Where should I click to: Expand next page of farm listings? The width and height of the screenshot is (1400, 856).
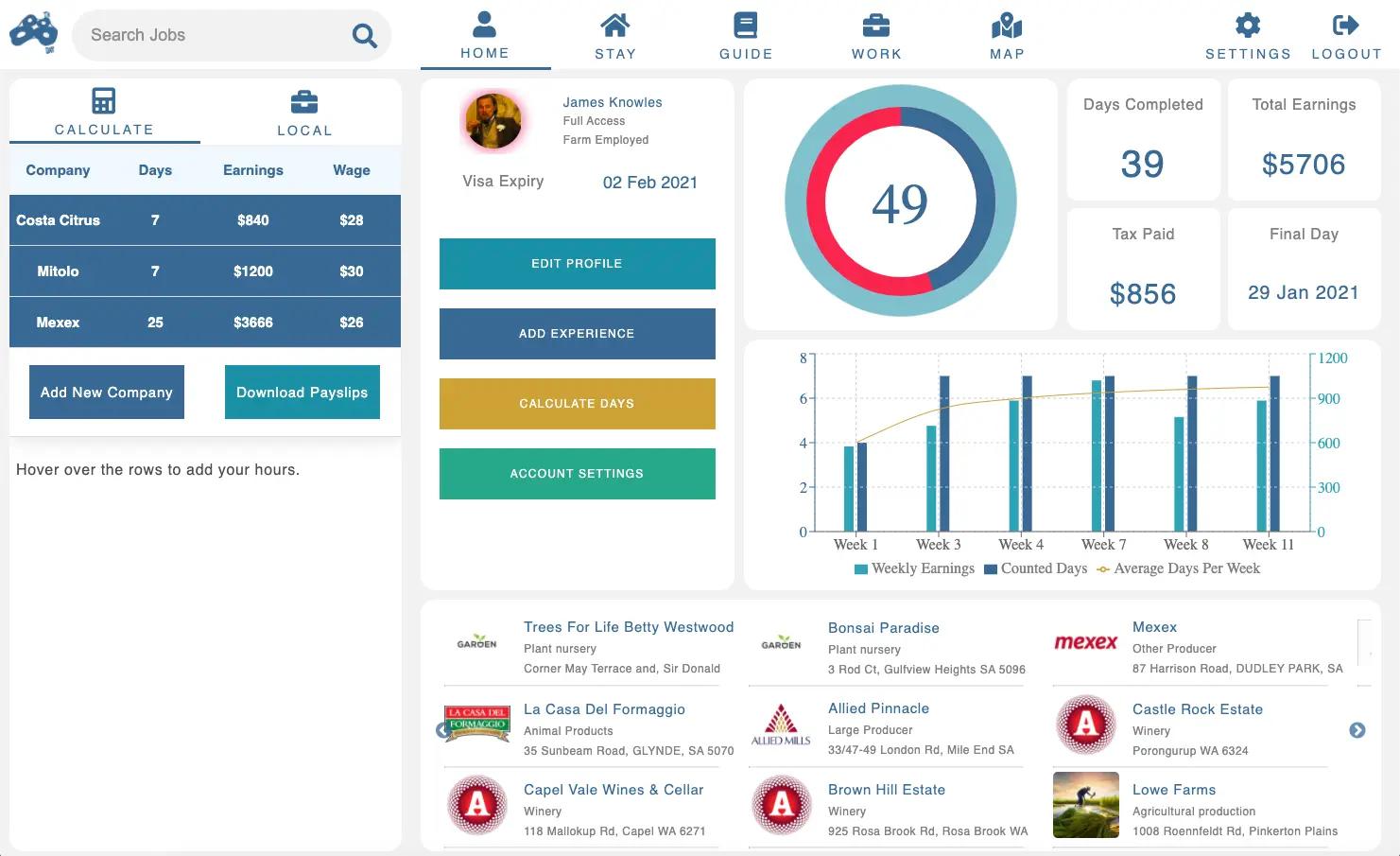[x=1357, y=729]
